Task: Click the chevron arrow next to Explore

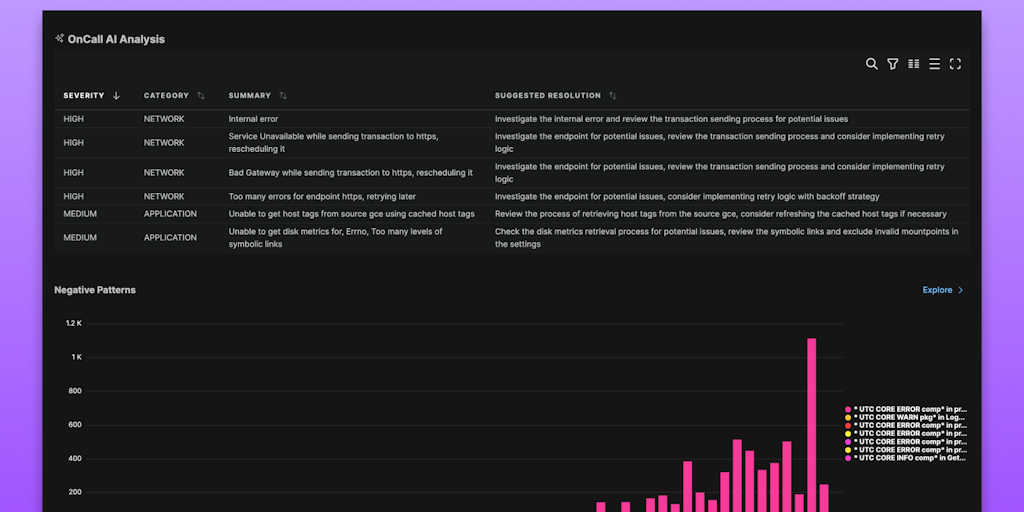Action: tap(961, 290)
